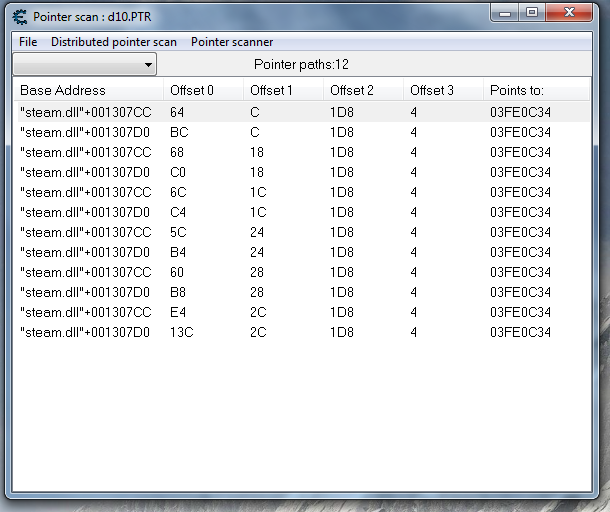Open the File menu

pos(27,42)
